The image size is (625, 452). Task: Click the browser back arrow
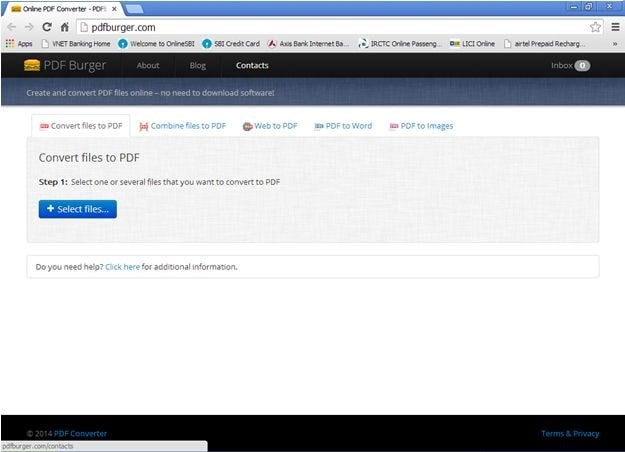pyautogui.click(x=11, y=27)
